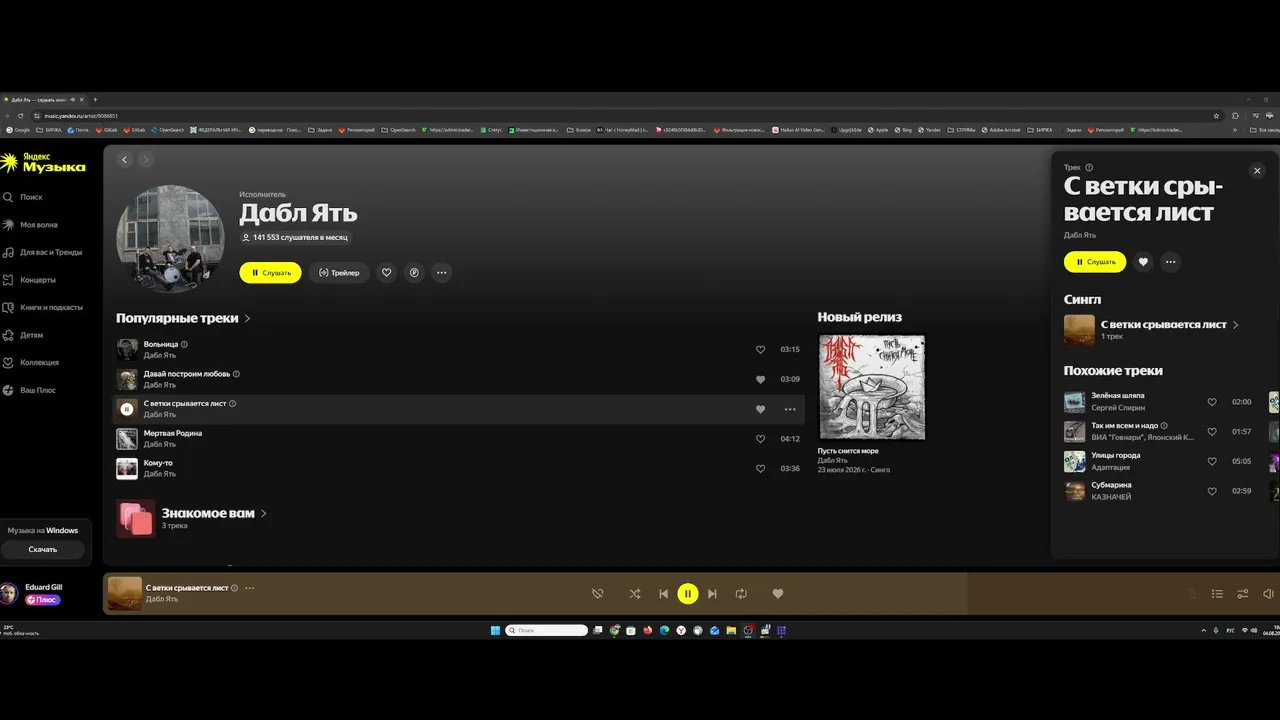Toggle like on Улицы города

click(x=1212, y=462)
